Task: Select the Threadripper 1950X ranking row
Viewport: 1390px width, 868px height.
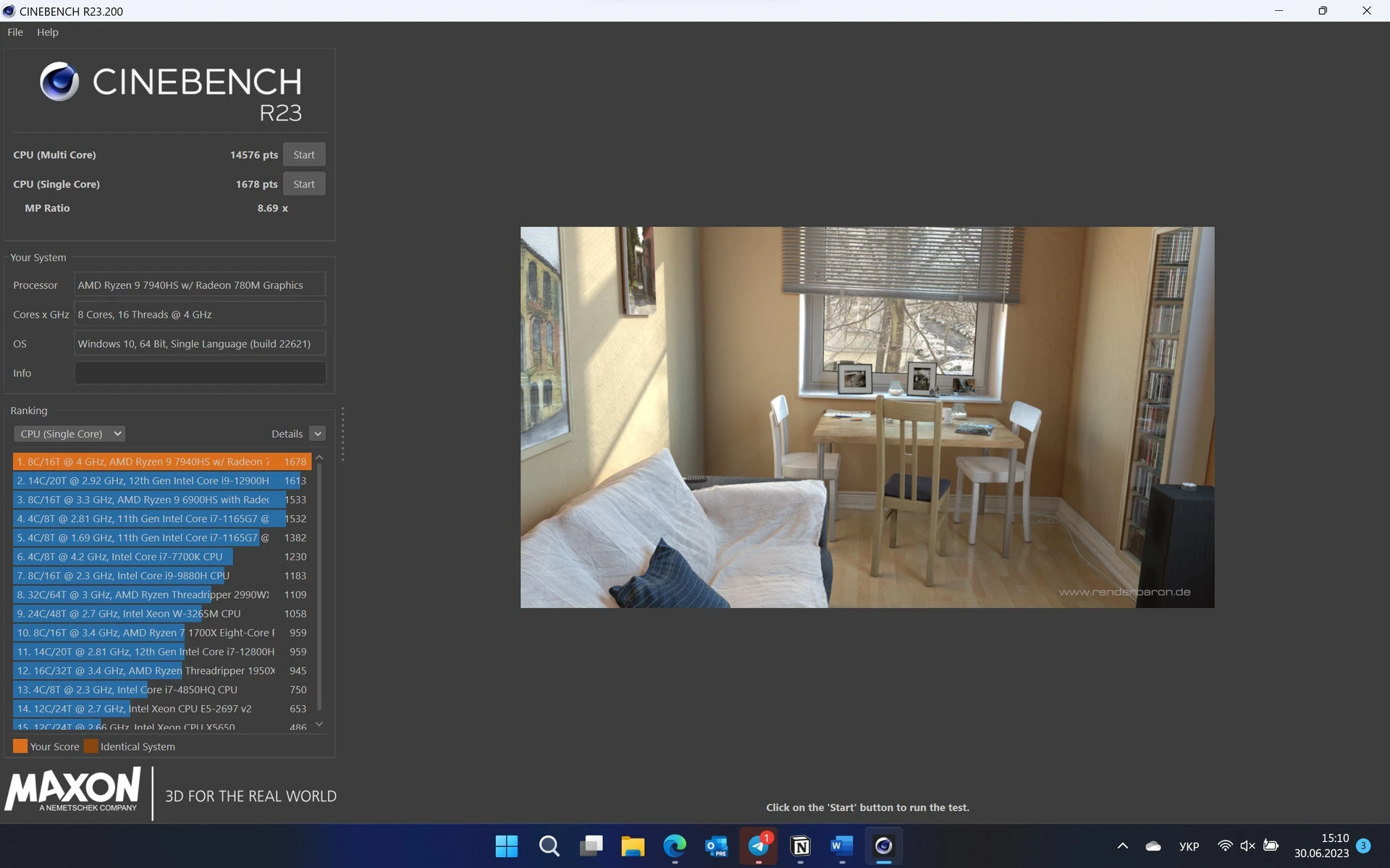Action: click(x=162, y=670)
